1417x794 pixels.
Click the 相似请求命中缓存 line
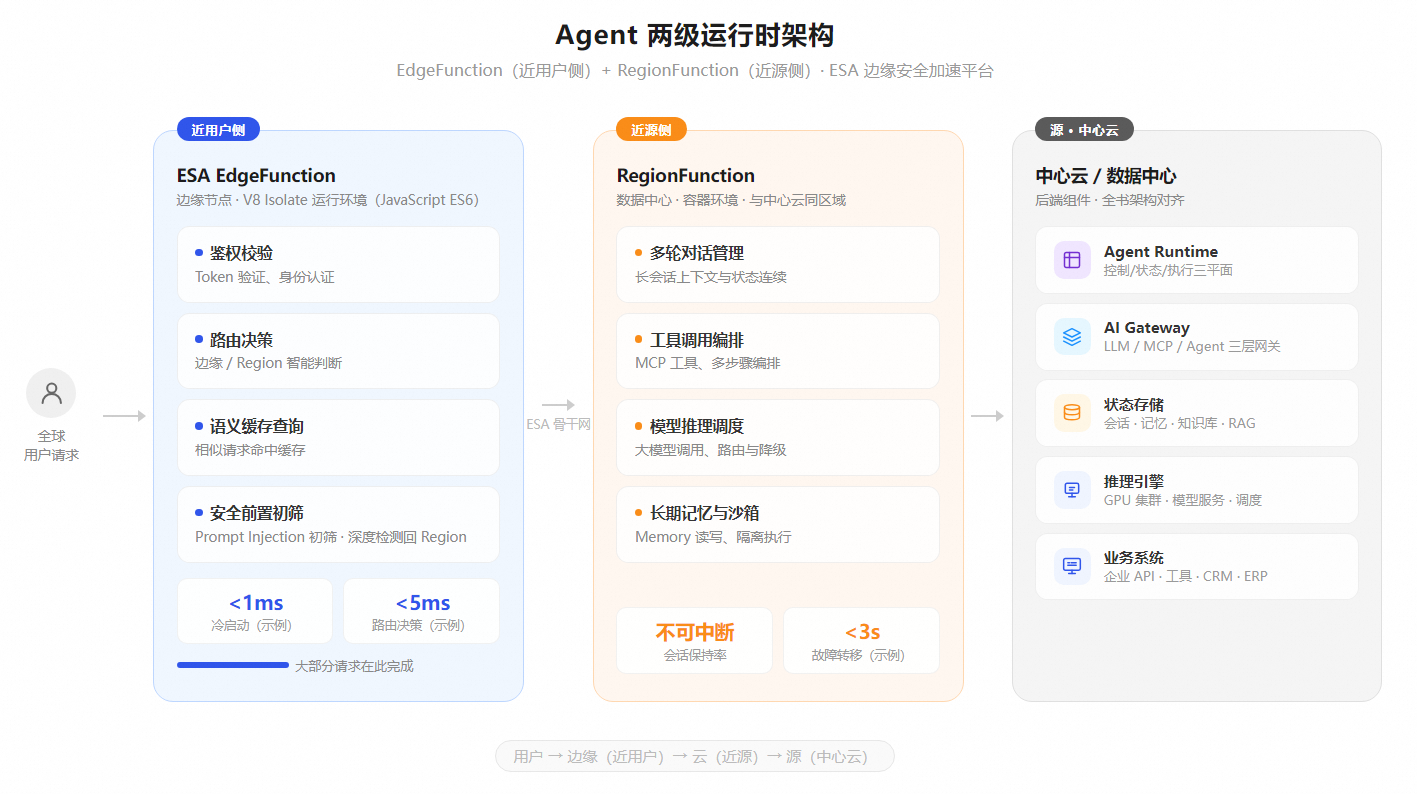click(x=250, y=450)
